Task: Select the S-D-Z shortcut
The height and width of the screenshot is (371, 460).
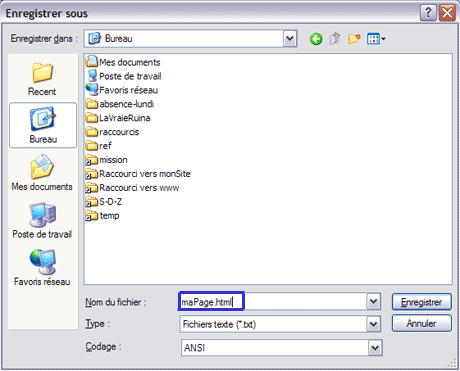Action: [104, 202]
